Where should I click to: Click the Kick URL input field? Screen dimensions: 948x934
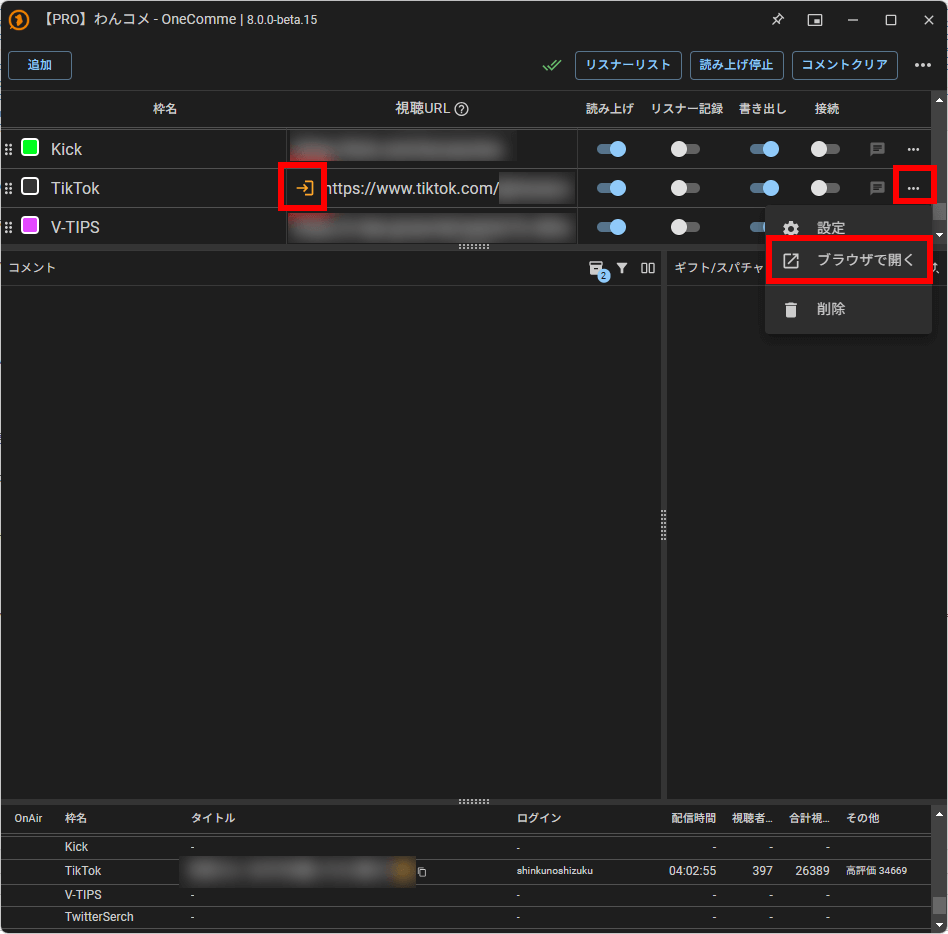(x=432, y=149)
